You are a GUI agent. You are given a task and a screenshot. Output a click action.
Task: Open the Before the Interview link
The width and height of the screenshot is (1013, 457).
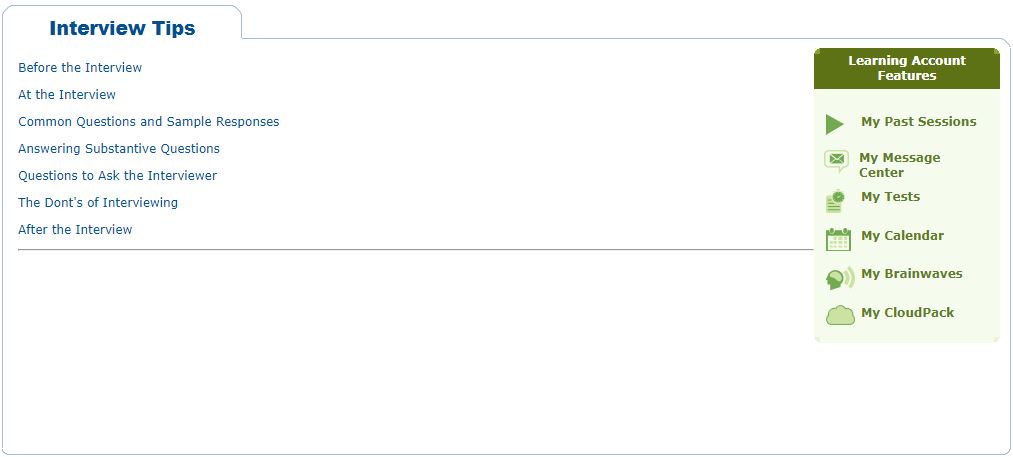[80, 68]
